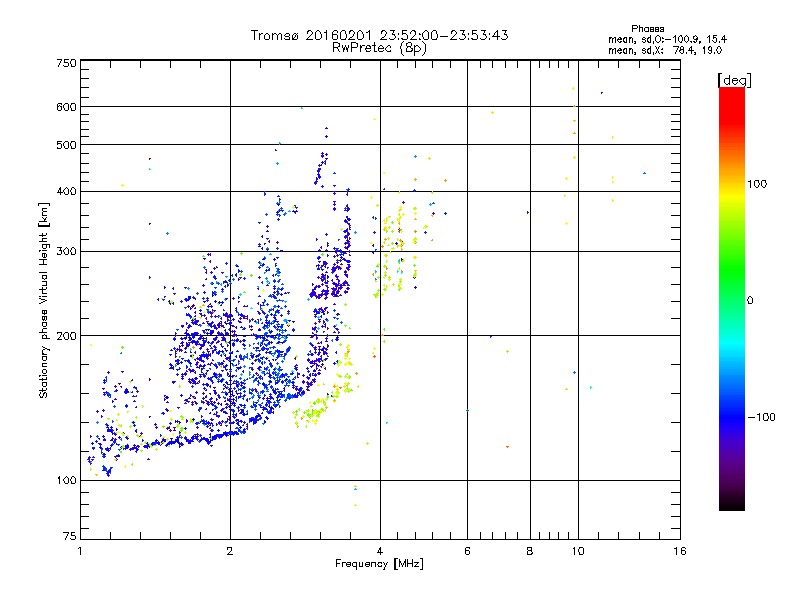Select the 'RwPretec (8p)' subtitle

[x=379, y=48]
